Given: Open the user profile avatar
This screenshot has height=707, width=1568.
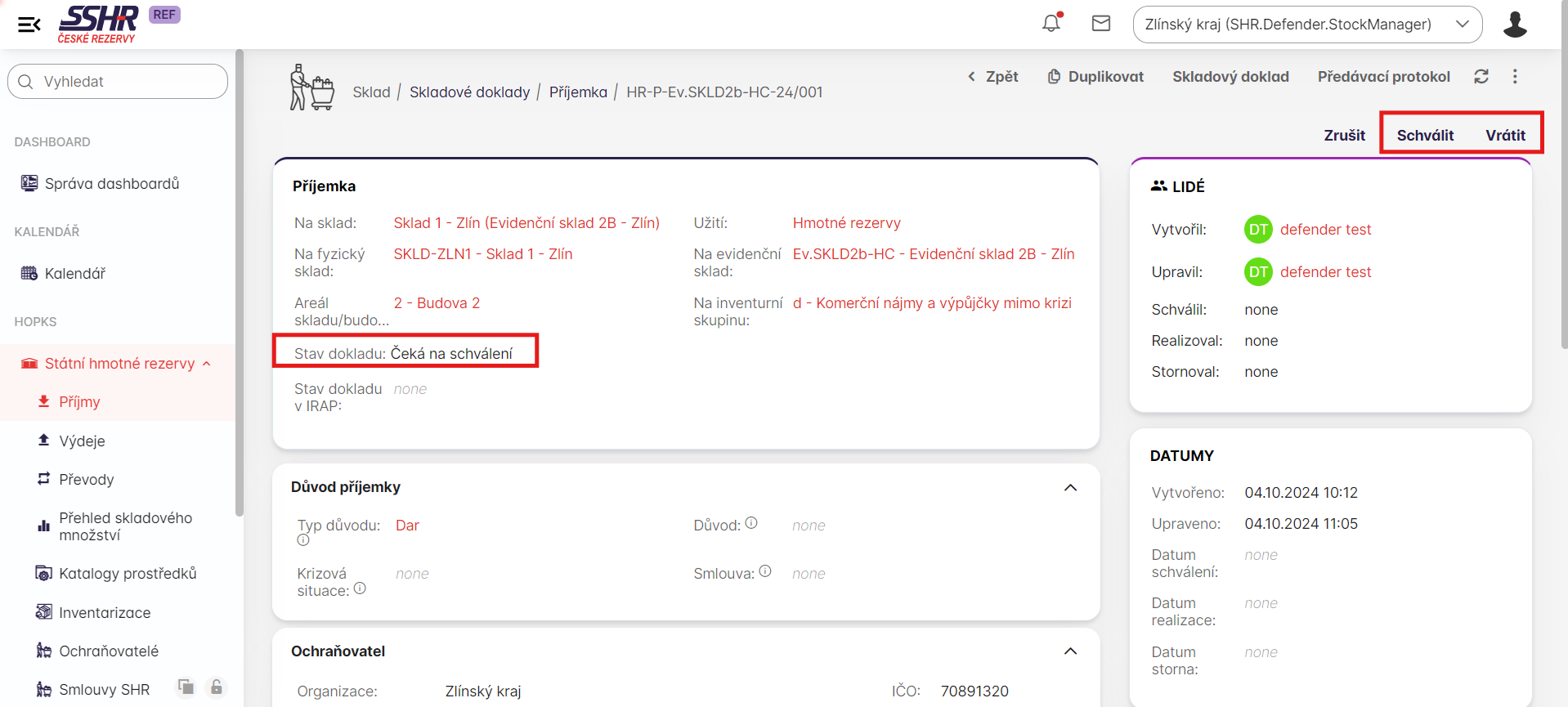Looking at the screenshot, I should click(x=1515, y=25).
